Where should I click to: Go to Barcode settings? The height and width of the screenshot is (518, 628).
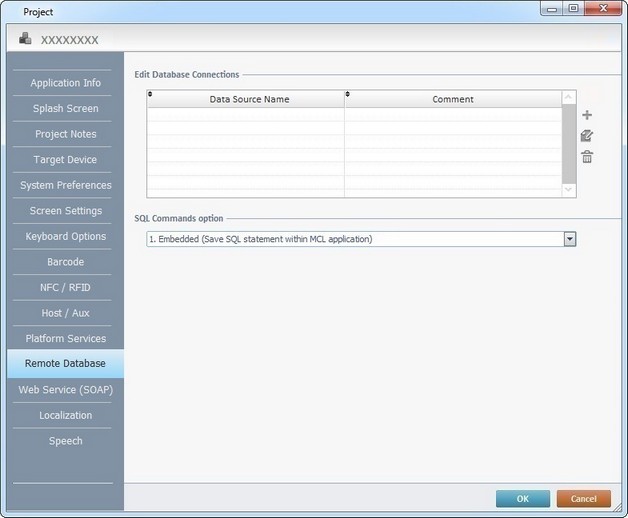tap(66, 262)
